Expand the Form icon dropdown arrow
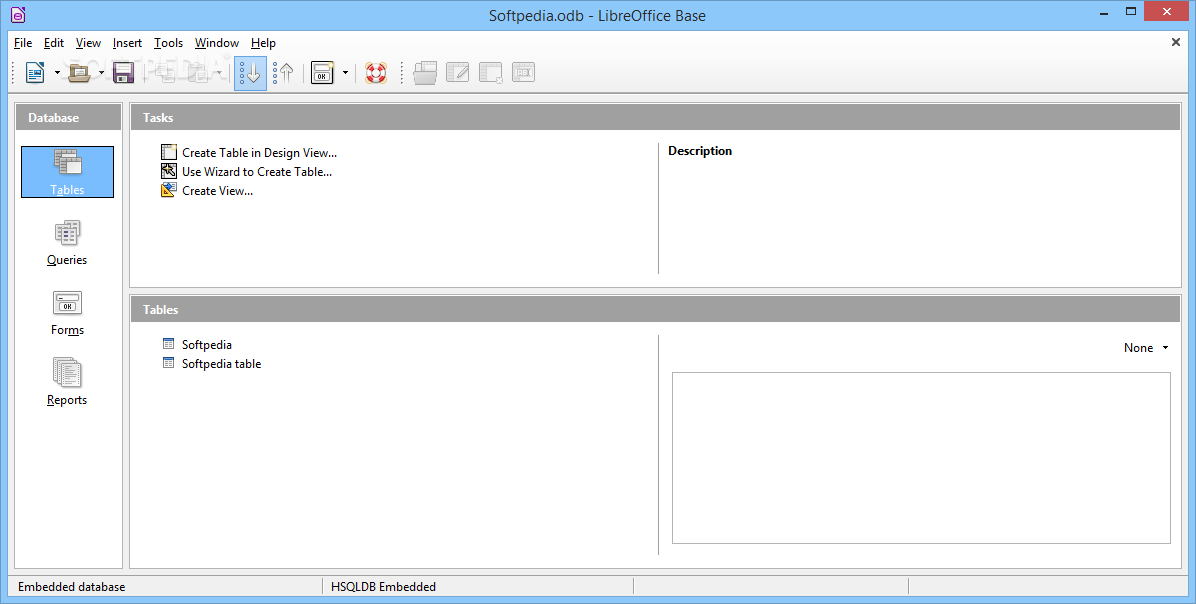The width and height of the screenshot is (1196, 604). (x=345, y=73)
